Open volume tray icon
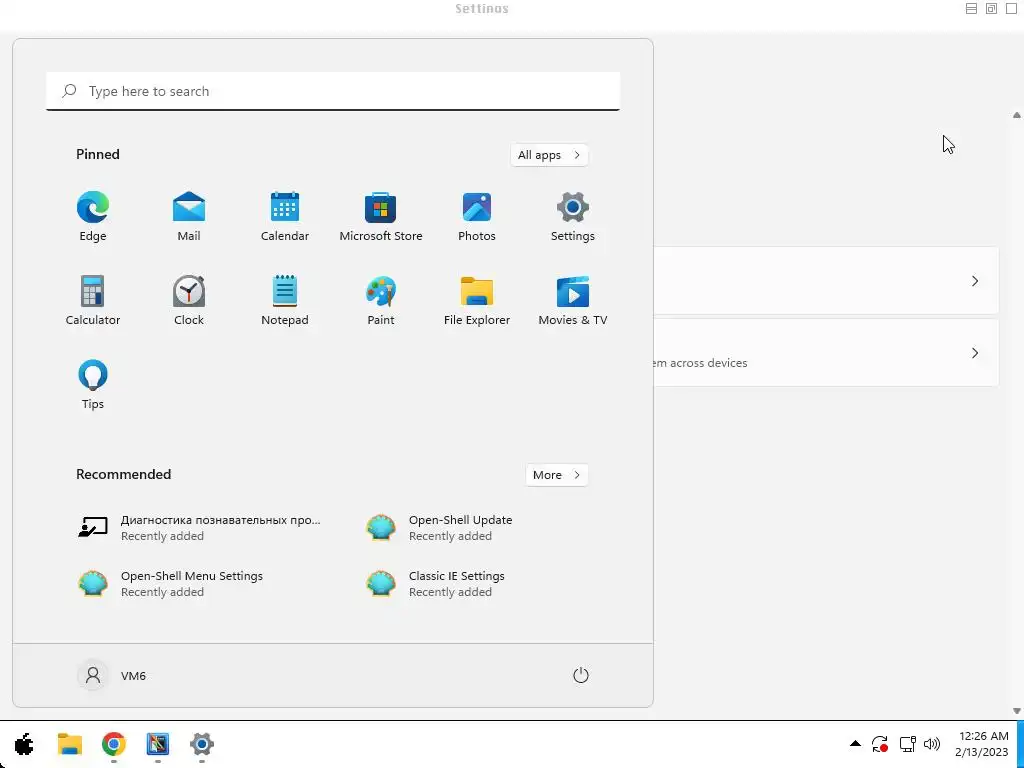The image size is (1024, 768). coord(932,744)
